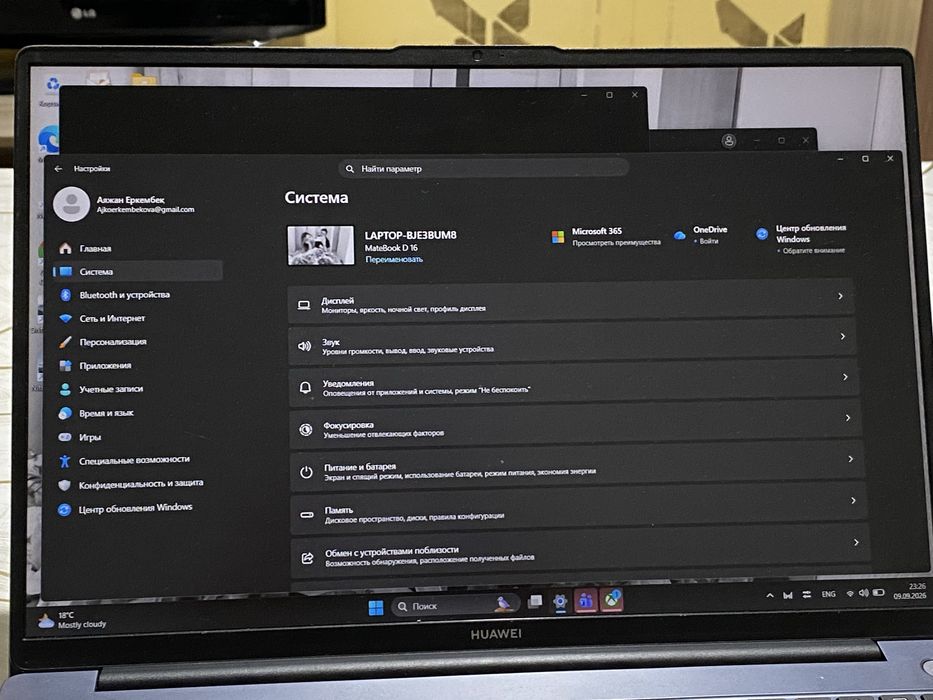Click the Фокусировка focus icon
The image size is (933, 700).
pyautogui.click(x=306, y=429)
